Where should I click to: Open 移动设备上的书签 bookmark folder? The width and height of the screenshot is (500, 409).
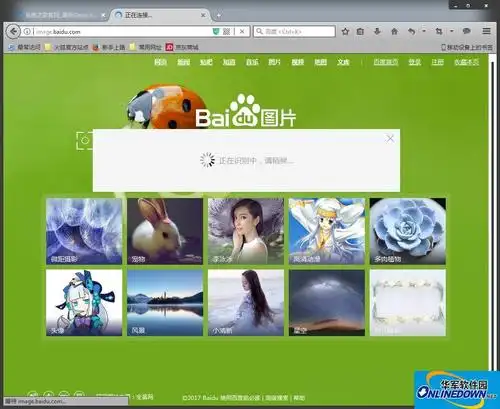pyautogui.click(x=467, y=47)
